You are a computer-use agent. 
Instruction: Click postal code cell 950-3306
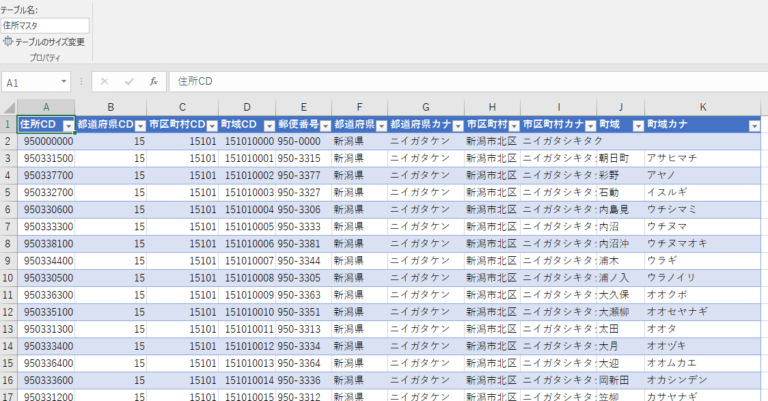[304, 210]
